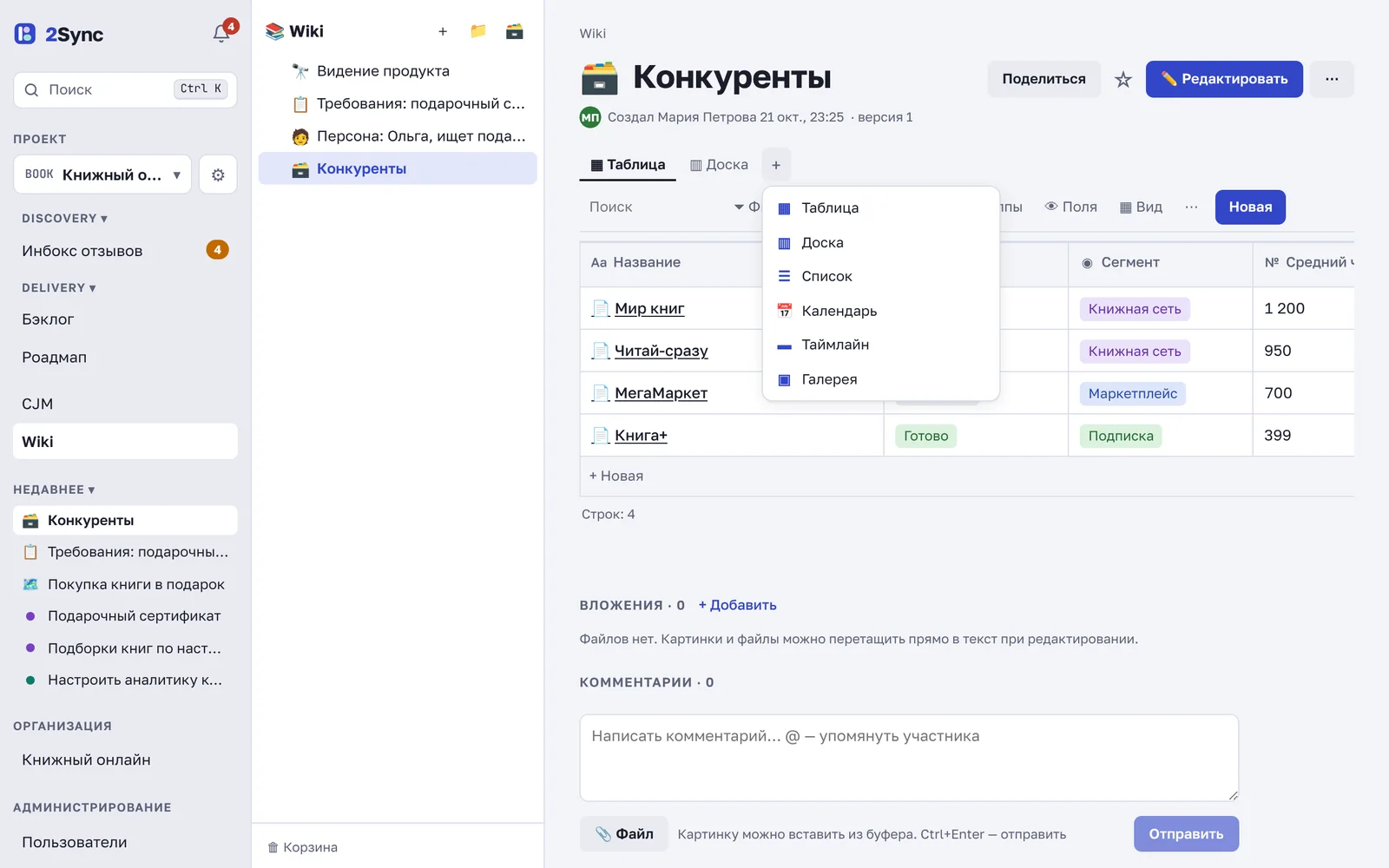Open Бэклог in sidebar

tap(125, 319)
